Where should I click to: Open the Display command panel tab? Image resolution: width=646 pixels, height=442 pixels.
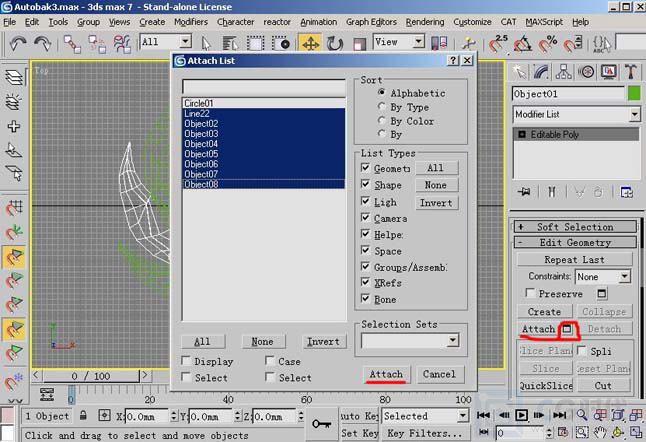point(609,72)
